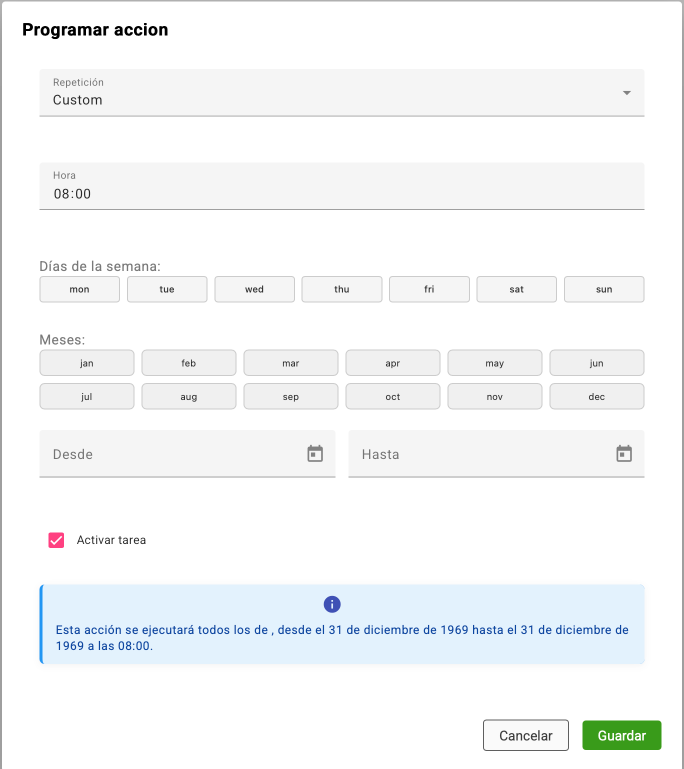Image resolution: width=684 pixels, height=769 pixels.
Task: Open the Hasta calendar picker icon
Action: pos(624,454)
